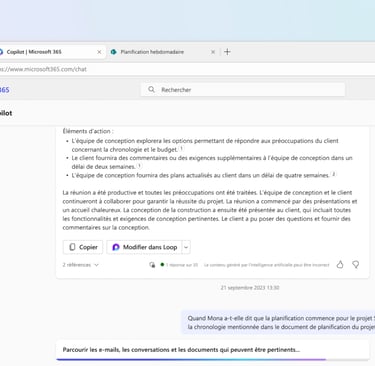The width and height of the screenshot is (375, 366).
Task: Click the 'Parcourir les e-mails' status text
Action: tap(181, 350)
